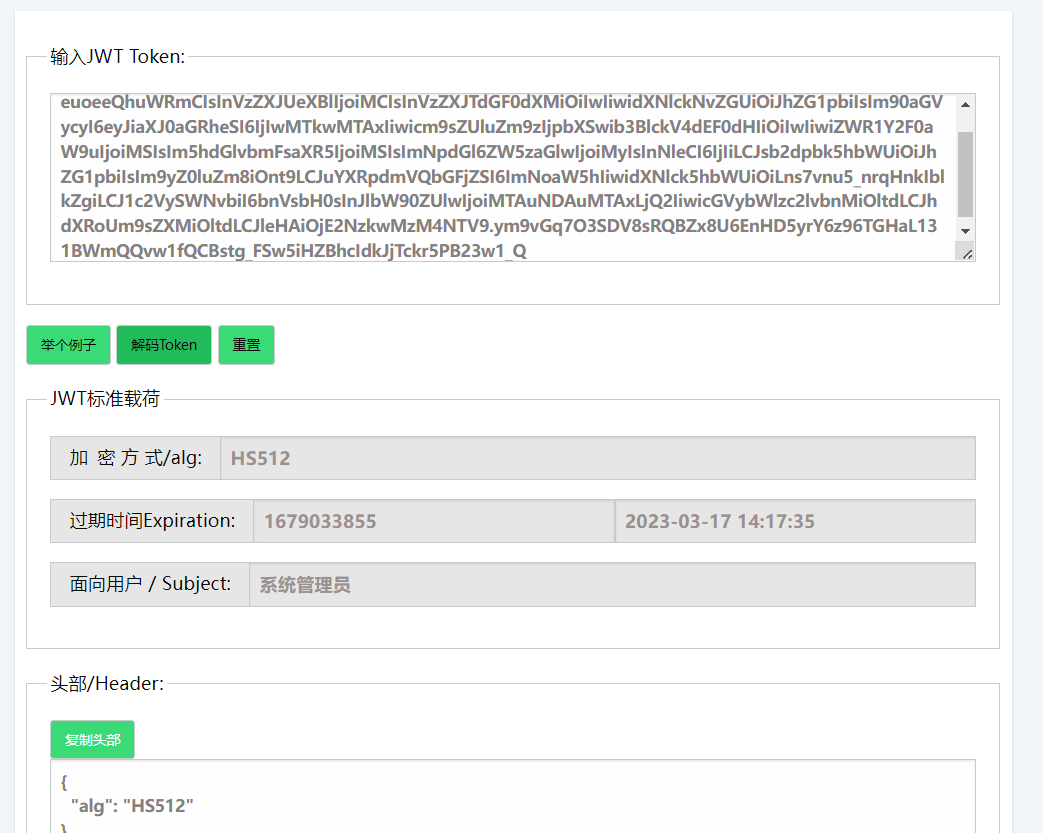Click inside the JWT Token input textarea

click(x=500, y=177)
